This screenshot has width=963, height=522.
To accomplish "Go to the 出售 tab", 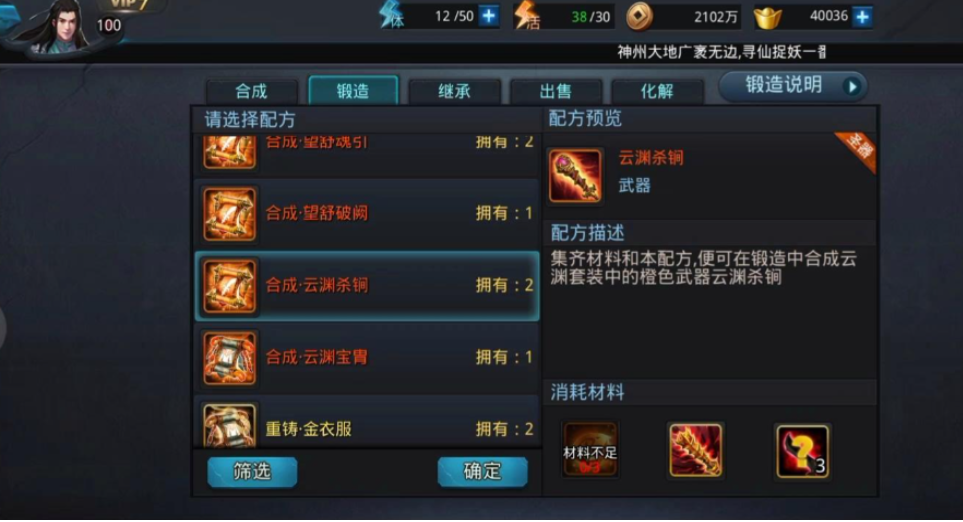I will pos(555,92).
